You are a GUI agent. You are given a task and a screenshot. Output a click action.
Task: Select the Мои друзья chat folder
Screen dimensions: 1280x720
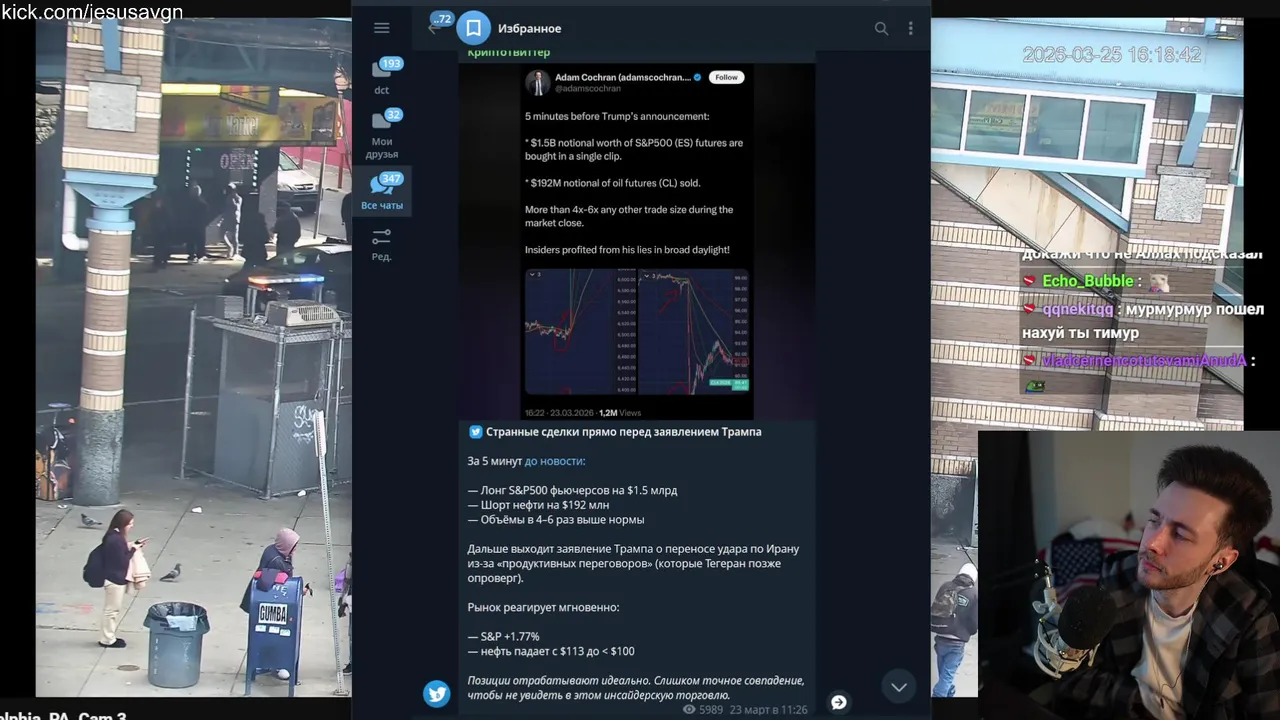[382, 134]
